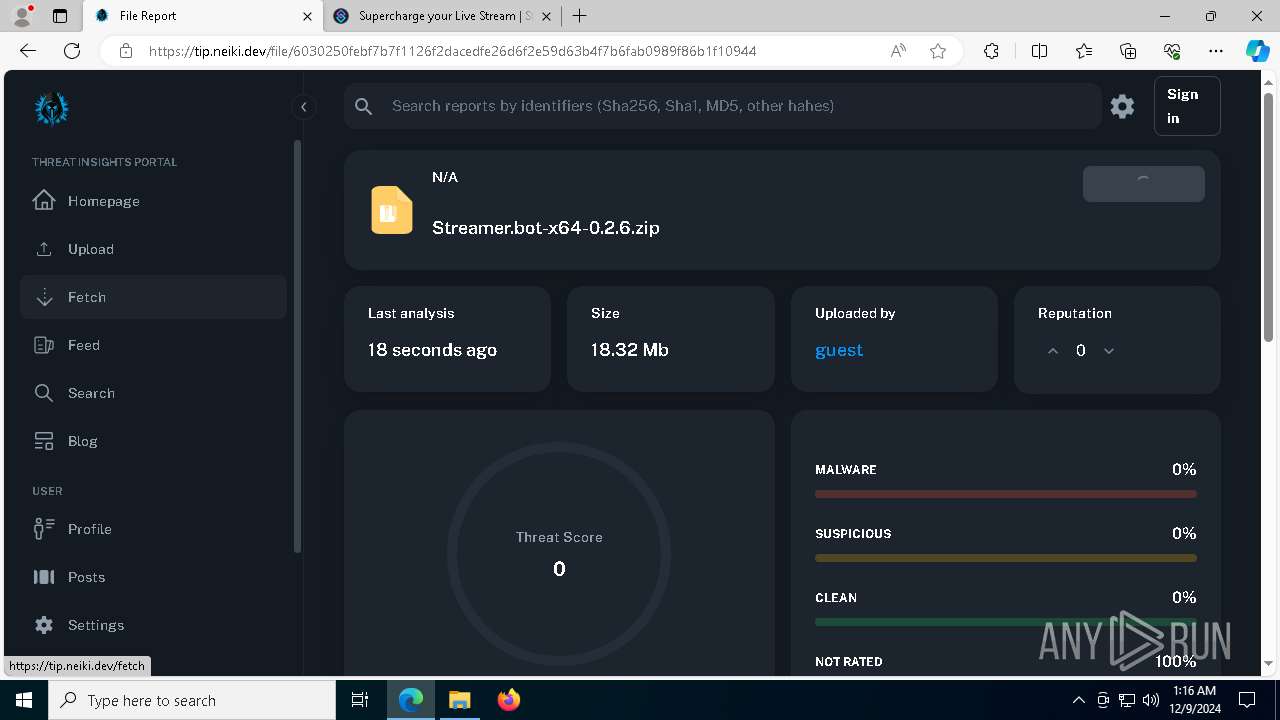Open a new browser tab
The height and width of the screenshot is (720, 1280).
[579, 16]
